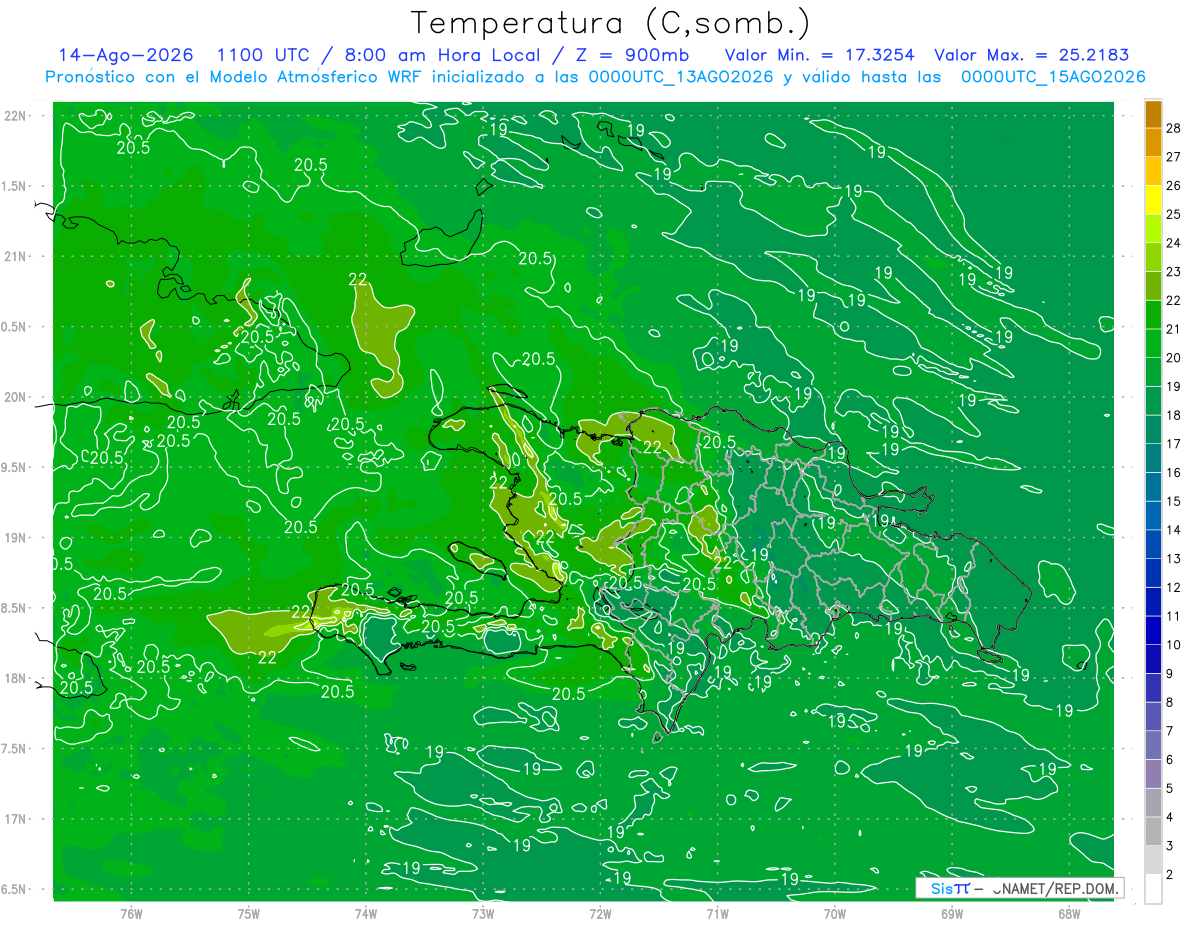1200x927 pixels.
Task: Click the color legend label '12'
Action: 1174,588
